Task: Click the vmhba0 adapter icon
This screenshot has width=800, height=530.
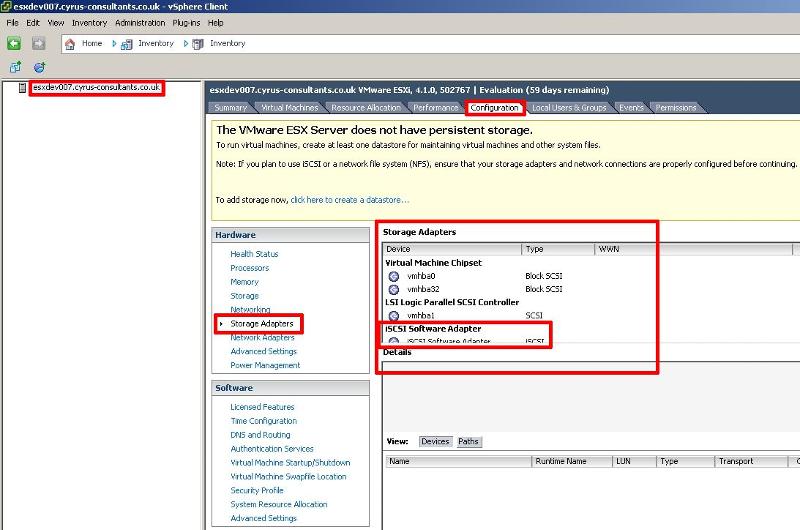Action: click(393, 276)
